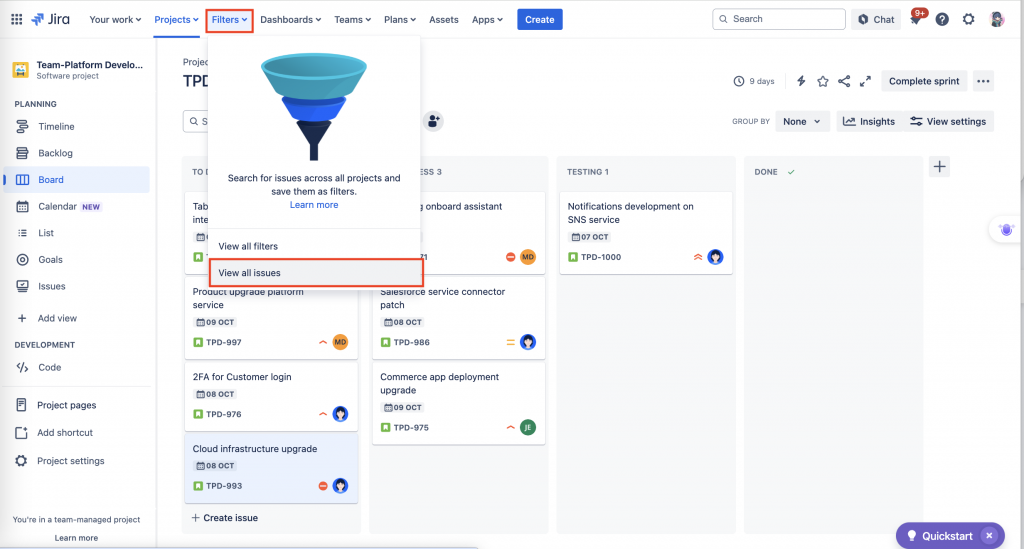Expand the Plans dropdown
Image resolution: width=1024 pixels, height=549 pixels.
[x=400, y=20]
